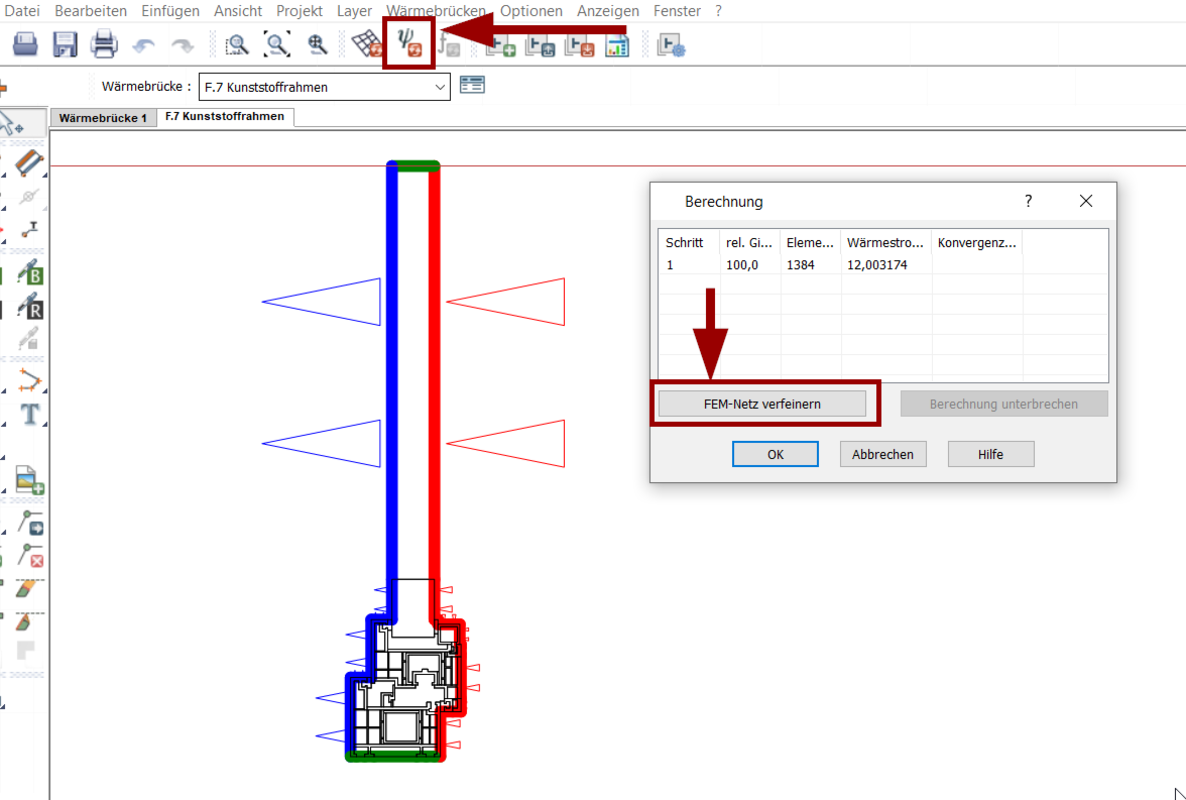Click Abbrechen in the Berechnung dialog
The width and height of the screenshot is (1186, 800).
coord(882,454)
